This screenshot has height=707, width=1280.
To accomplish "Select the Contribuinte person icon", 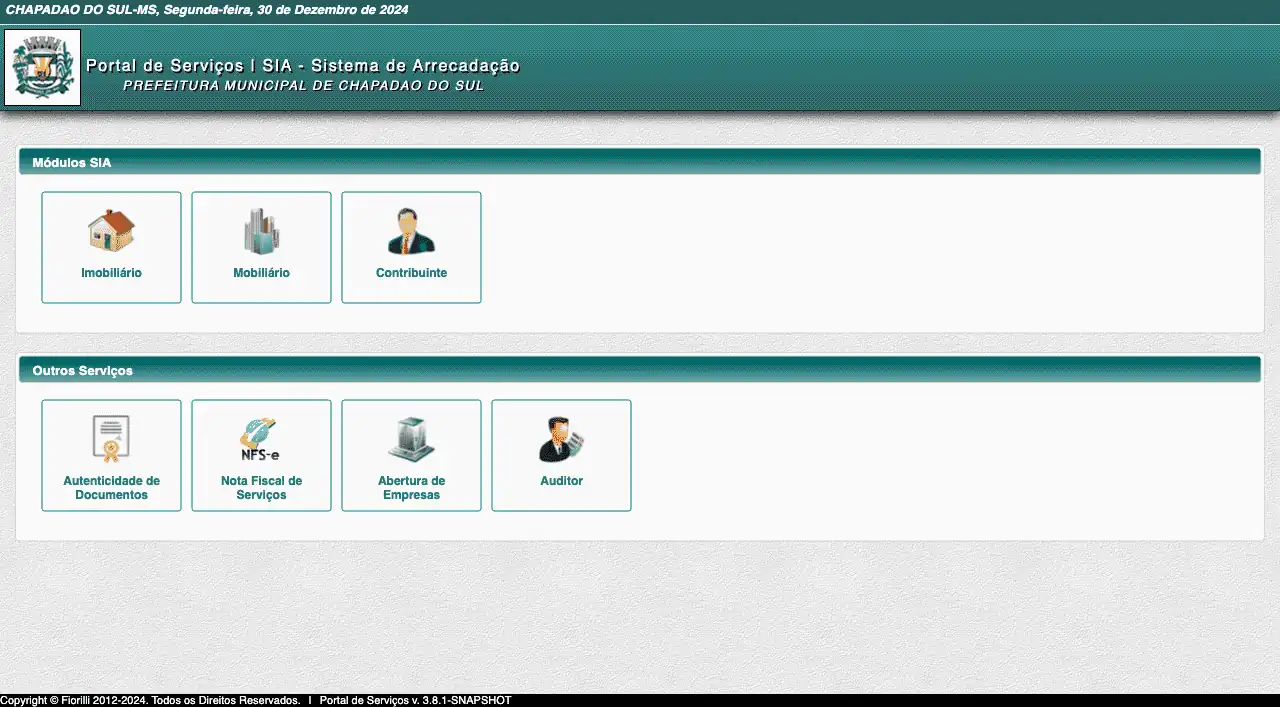I will click(411, 231).
